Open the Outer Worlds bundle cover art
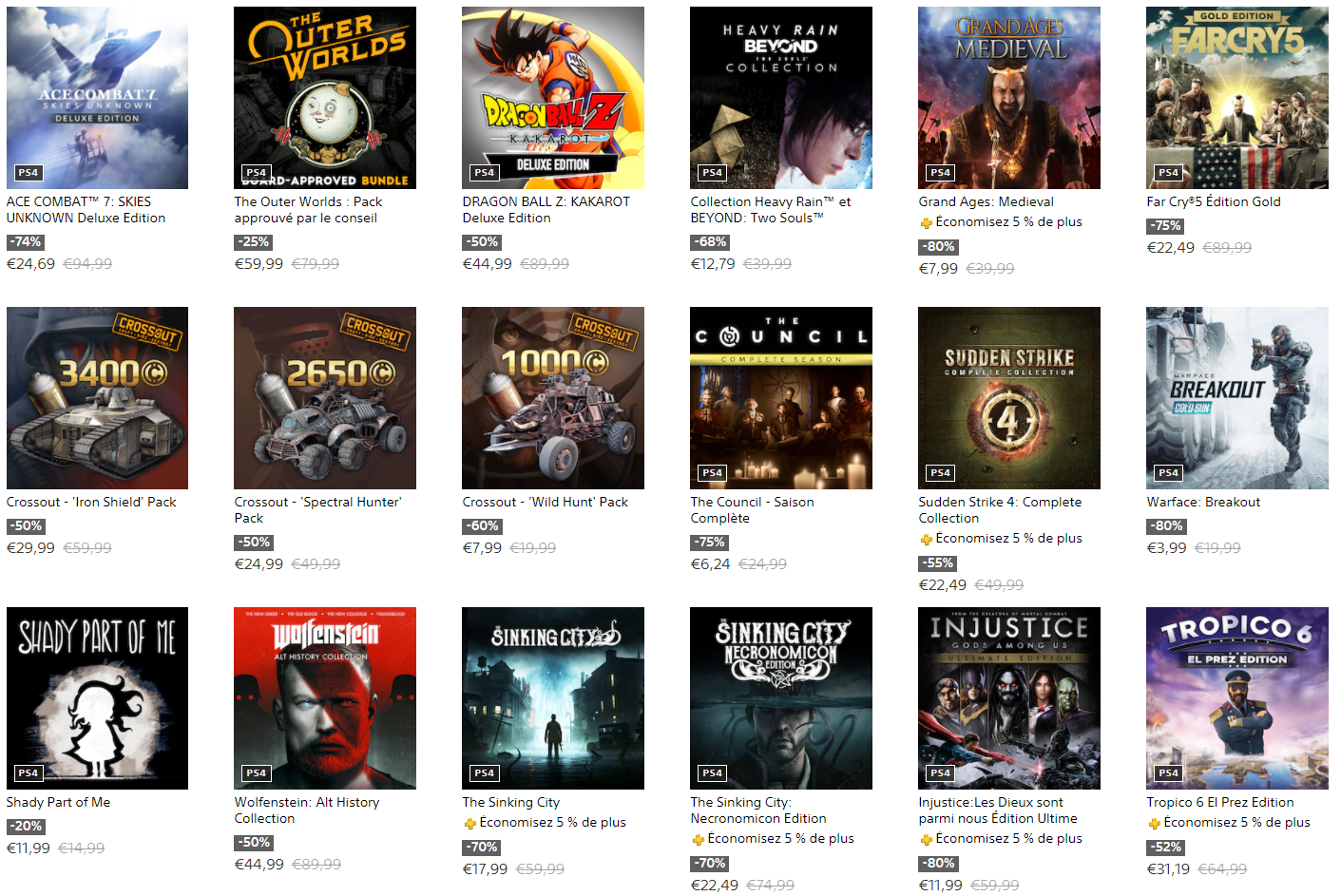This screenshot has height=896, width=1341. (325, 98)
